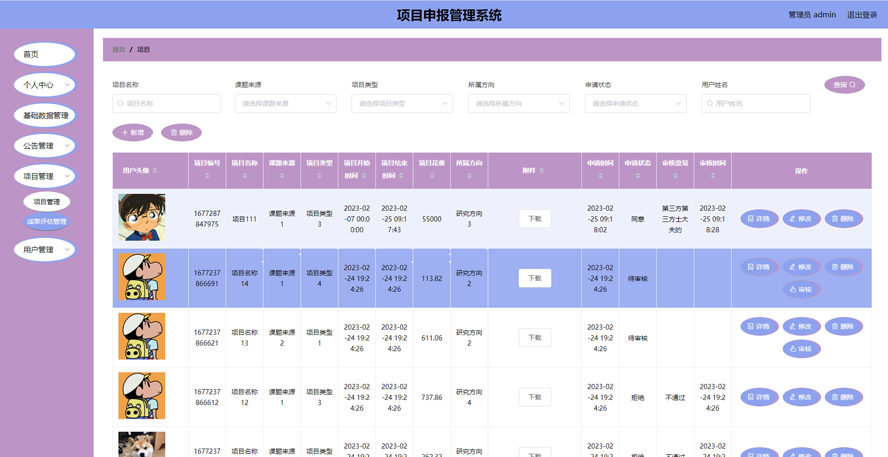Click the 查询 search button
Screen dimensions: 888x457
point(844,84)
